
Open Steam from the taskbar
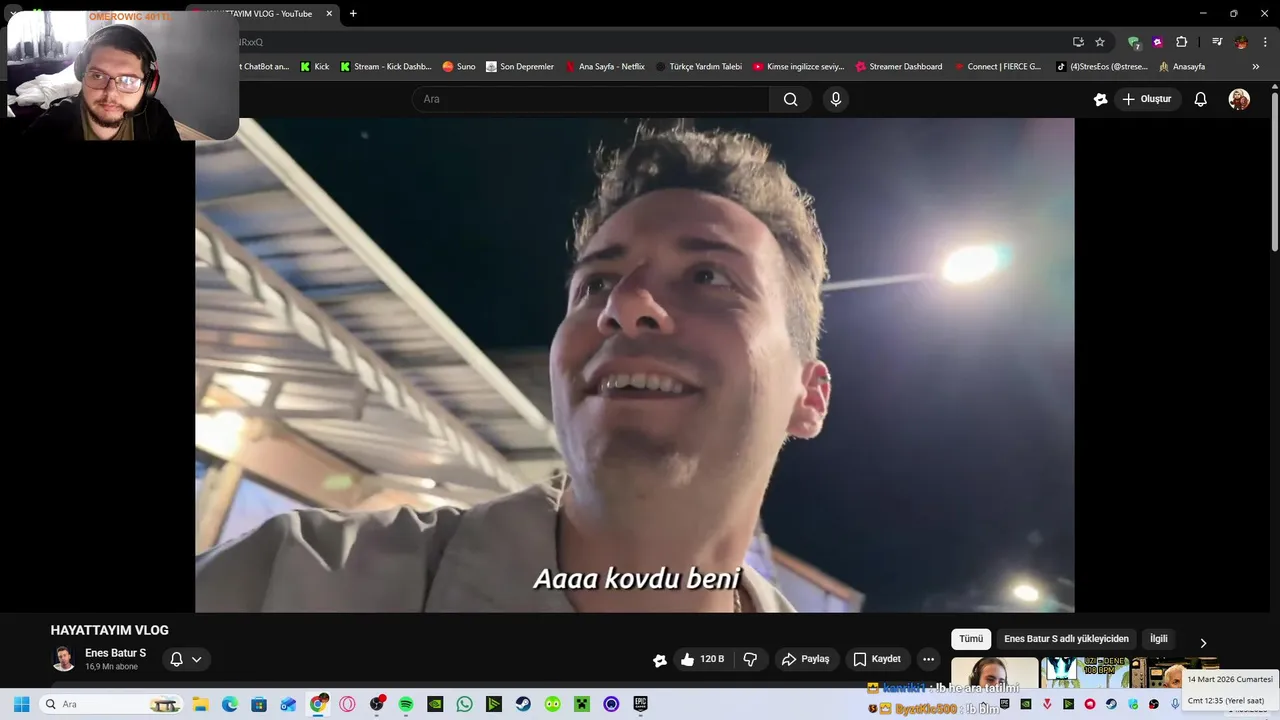[x=523, y=704]
